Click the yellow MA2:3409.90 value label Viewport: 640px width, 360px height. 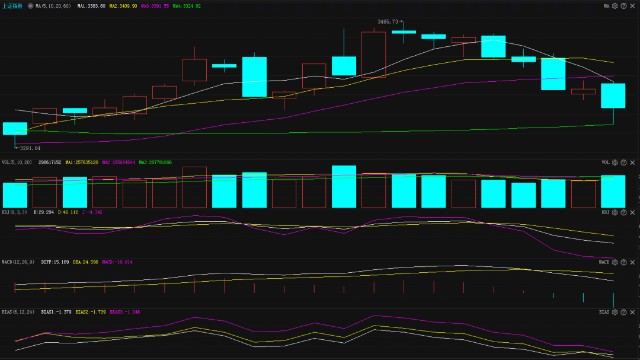coord(123,6)
